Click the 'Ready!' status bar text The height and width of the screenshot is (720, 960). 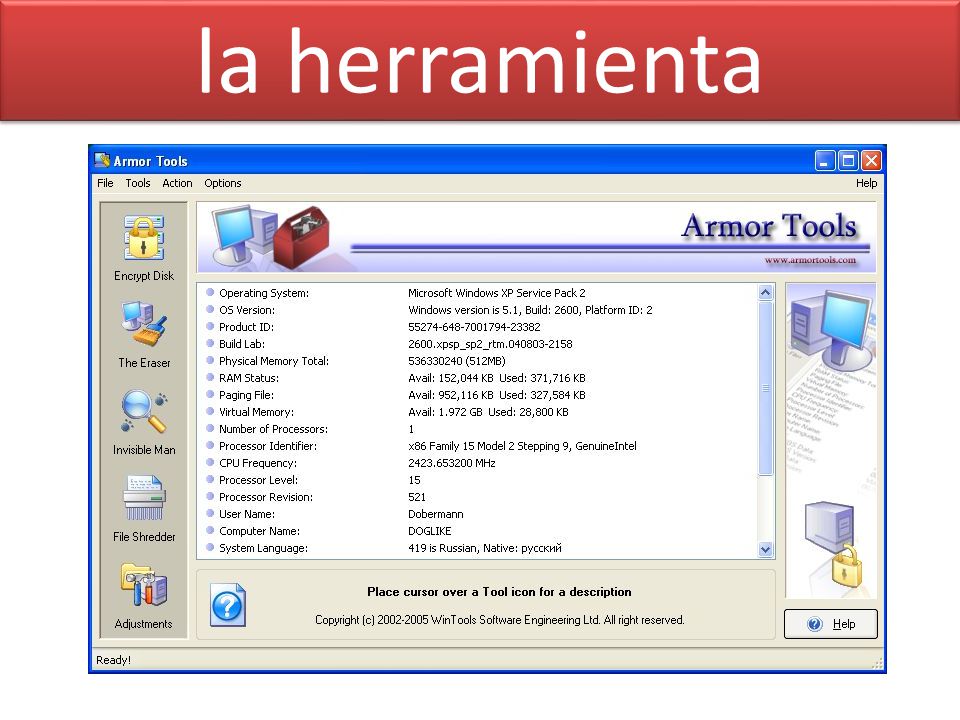coord(113,660)
